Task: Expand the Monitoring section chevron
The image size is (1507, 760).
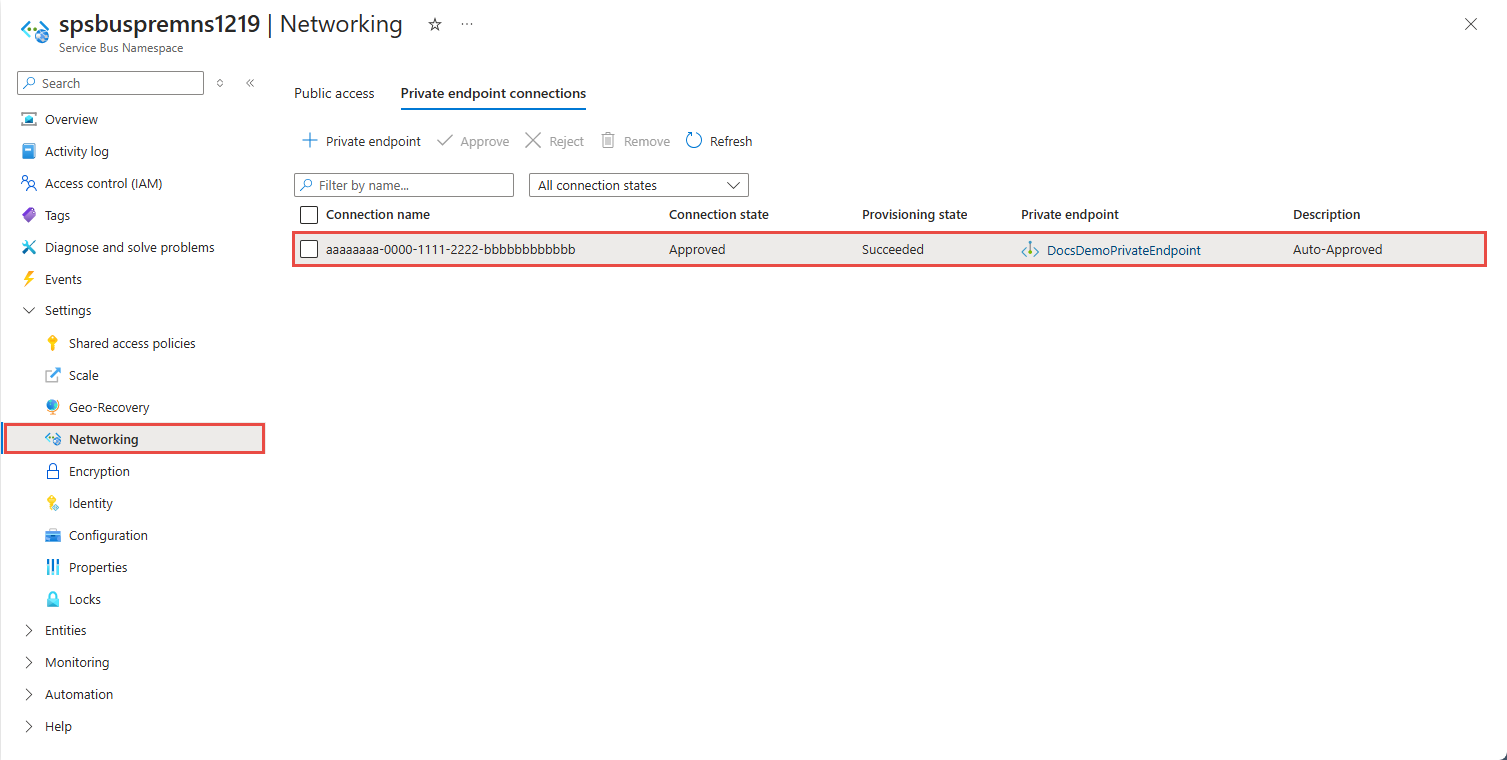Action: (x=29, y=663)
